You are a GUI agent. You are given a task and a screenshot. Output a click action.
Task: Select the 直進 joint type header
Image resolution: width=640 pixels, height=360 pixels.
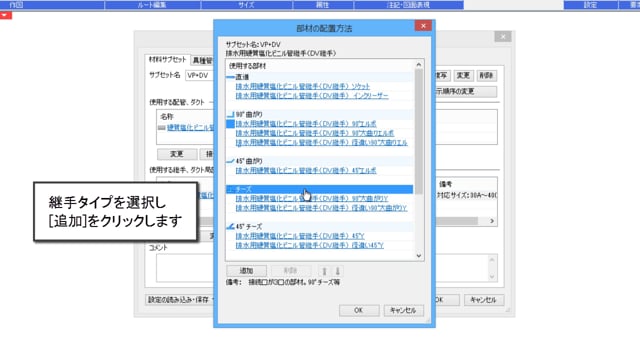tap(320, 77)
